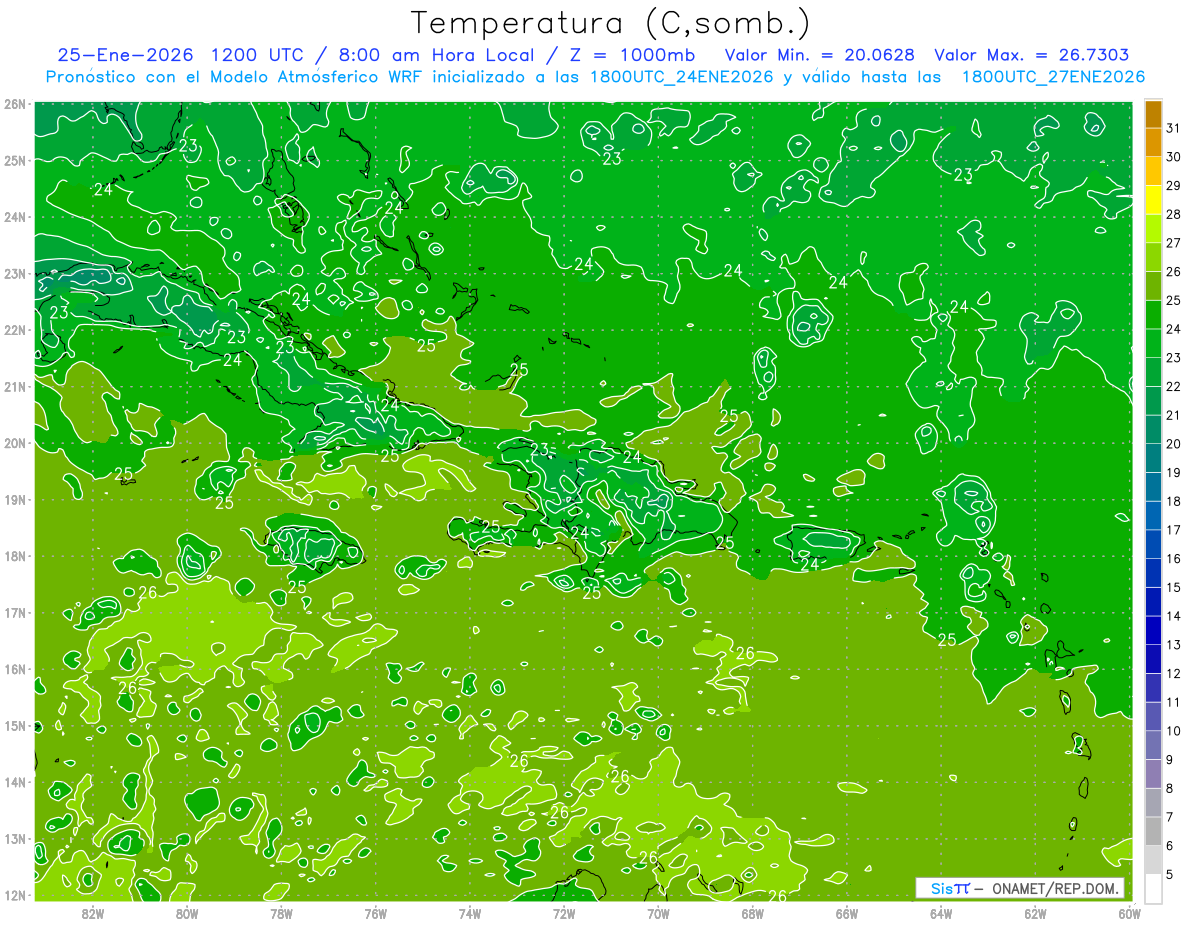Click longitude axis label "68W"
1200x927 pixels.
click(753, 913)
